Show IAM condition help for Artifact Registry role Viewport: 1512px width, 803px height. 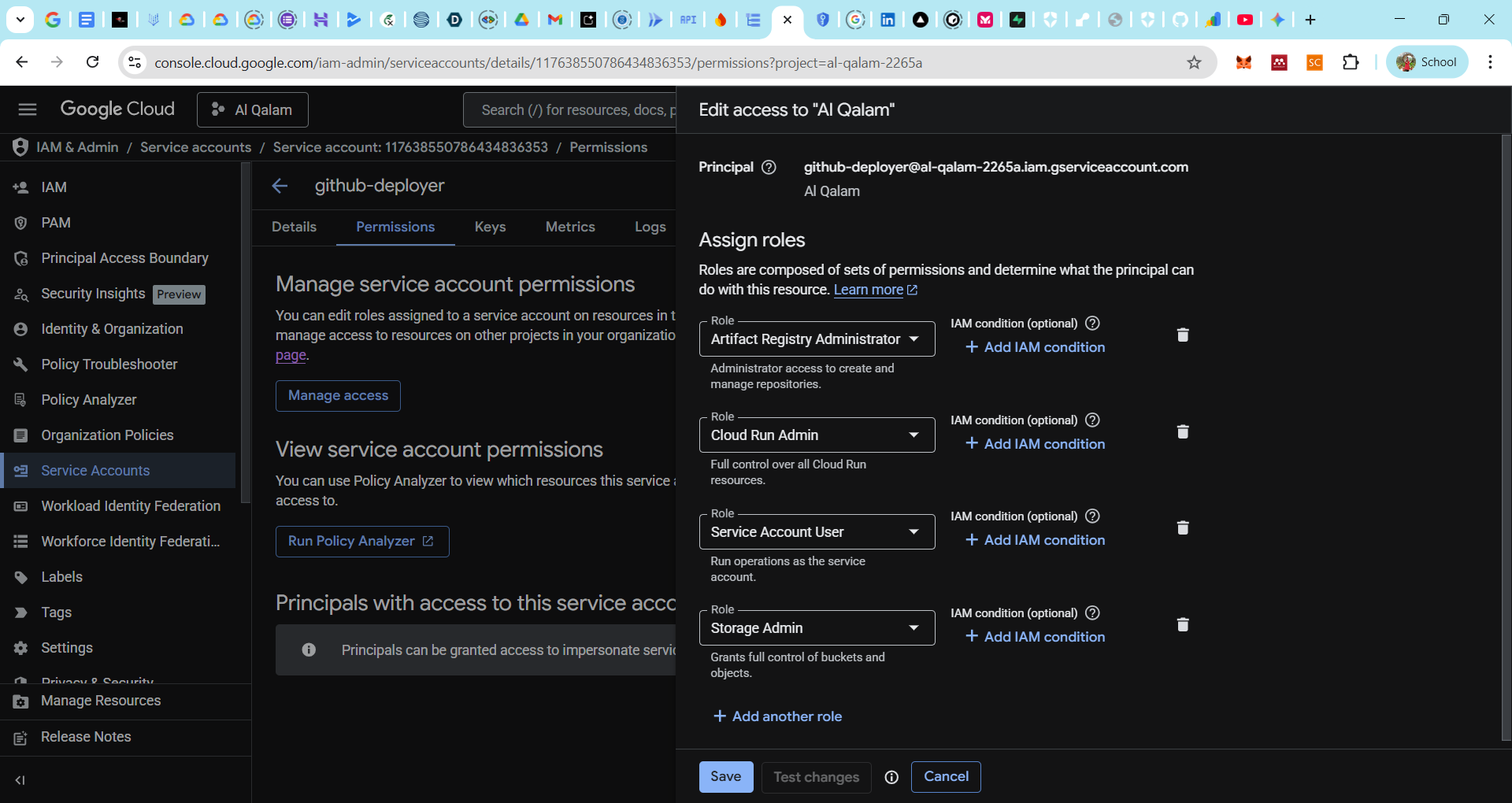pyautogui.click(x=1092, y=324)
